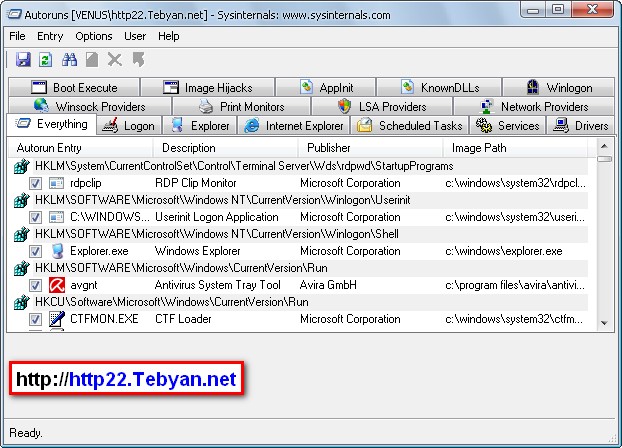622x448 pixels.
Task: Switch to the AppInit tab
Action: coord(326,87)
